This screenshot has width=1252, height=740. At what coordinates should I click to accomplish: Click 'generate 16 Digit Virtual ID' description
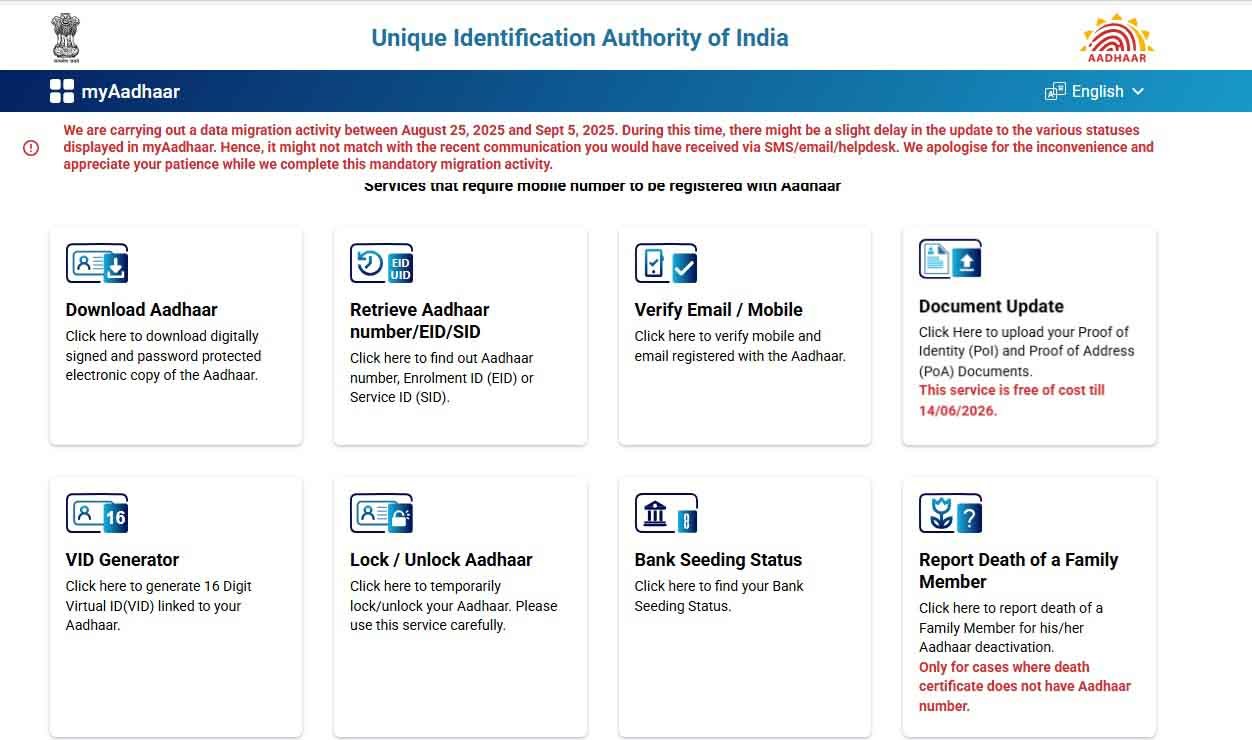coord(159,606)
